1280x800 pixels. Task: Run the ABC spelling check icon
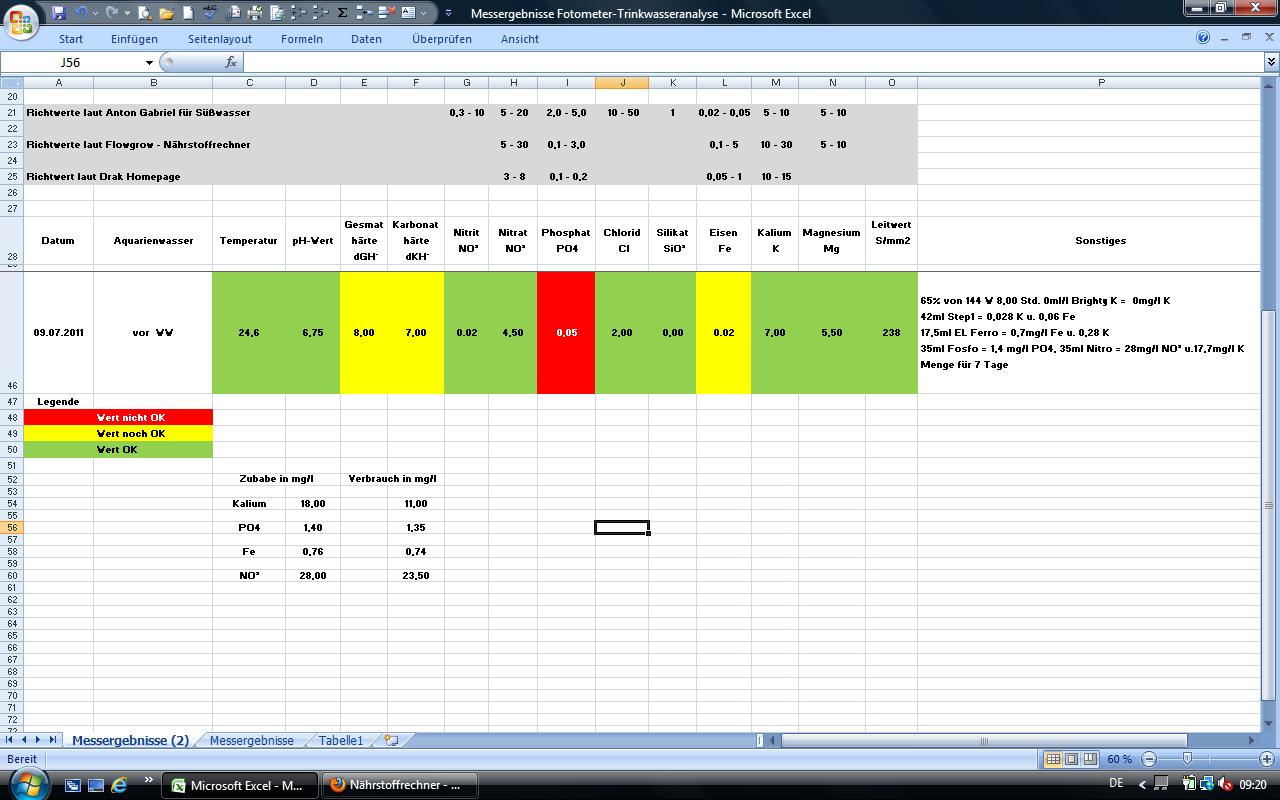[209, 13]
